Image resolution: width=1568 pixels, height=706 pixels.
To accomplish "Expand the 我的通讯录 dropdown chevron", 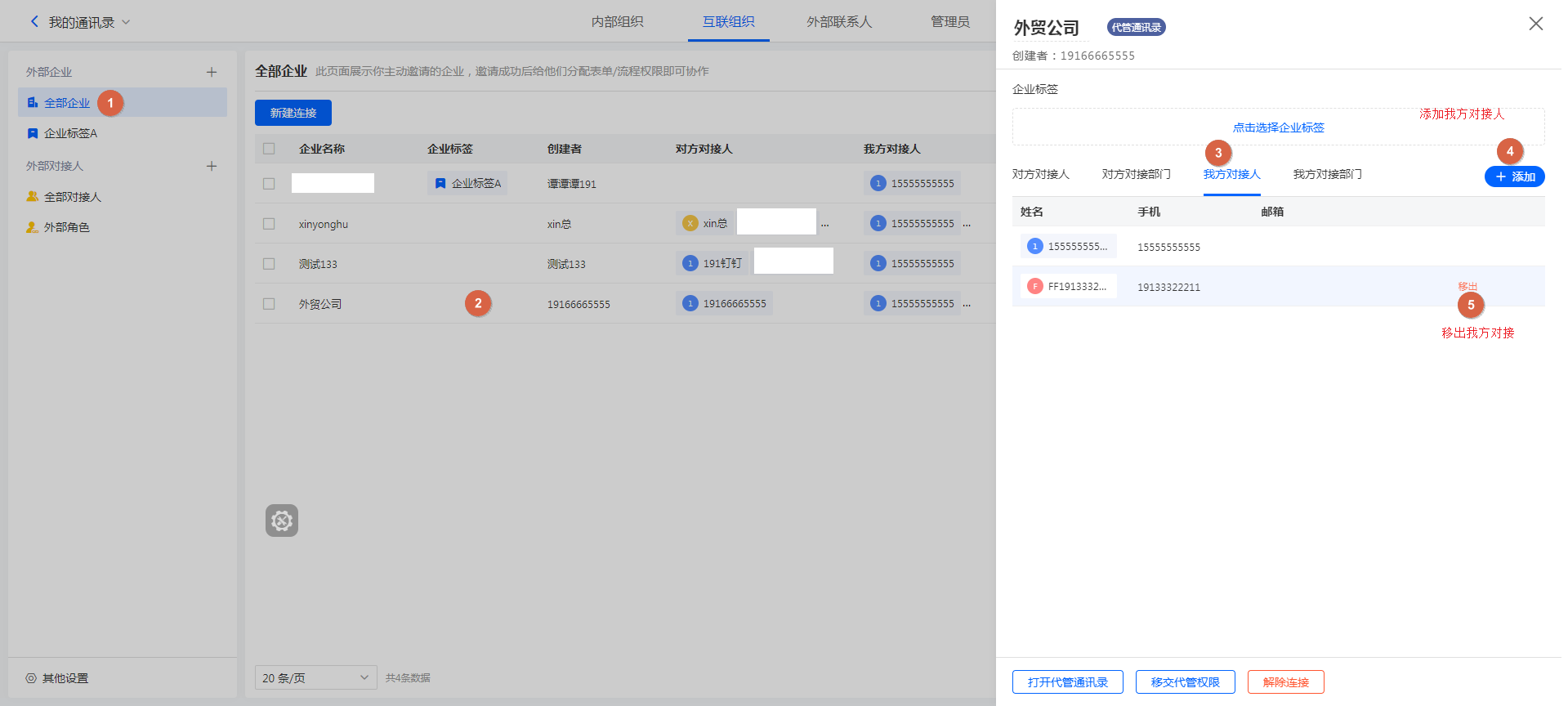I will 126,22.
